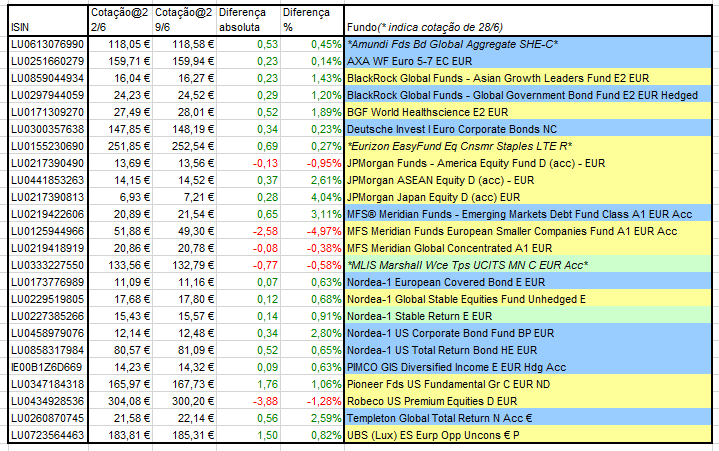719x451 pixels.
Task: Click the difference cell -2,58
Action: (x=248, y=231)
